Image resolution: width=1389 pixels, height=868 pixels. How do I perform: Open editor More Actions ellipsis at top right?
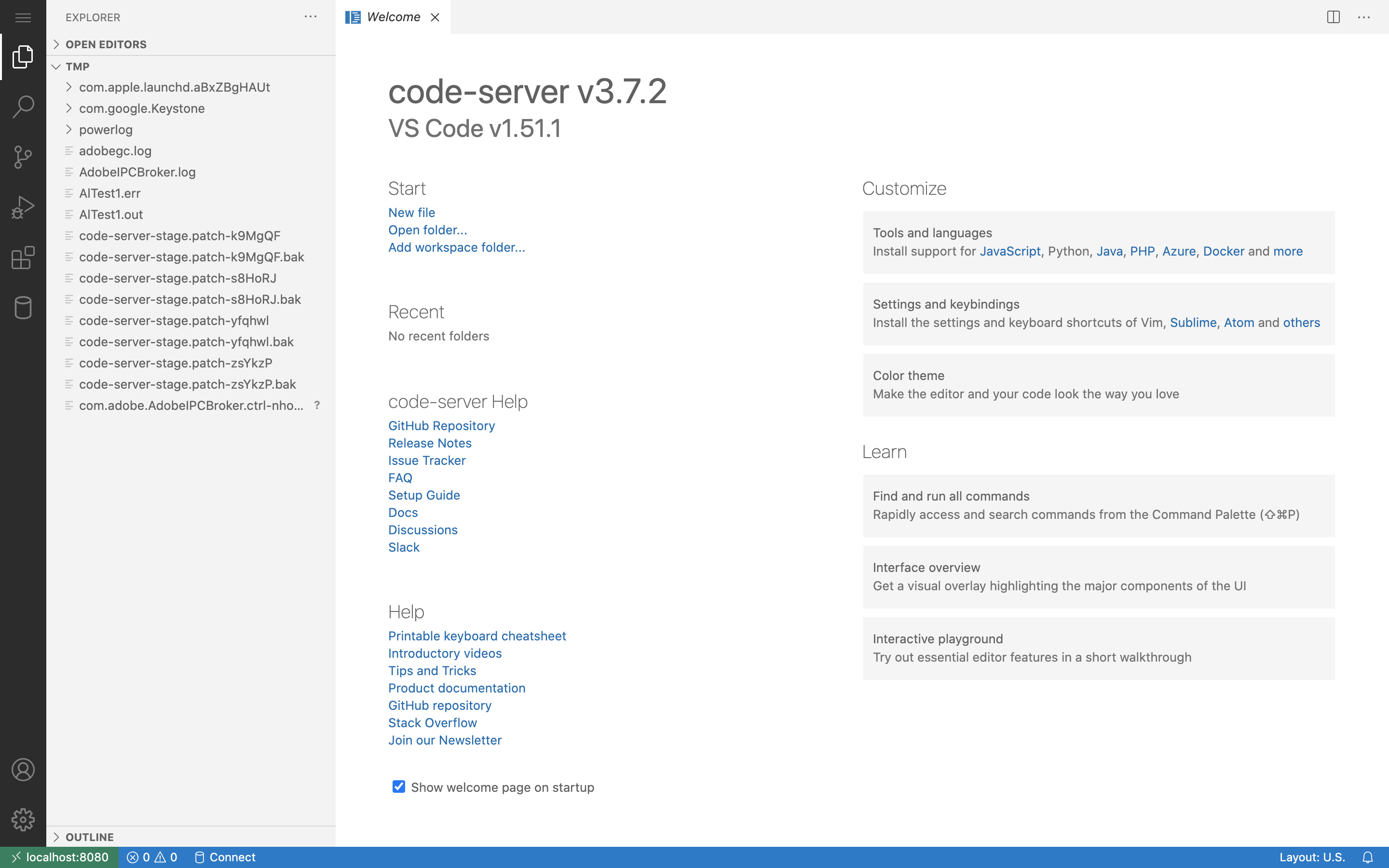tap(1364, 17)
